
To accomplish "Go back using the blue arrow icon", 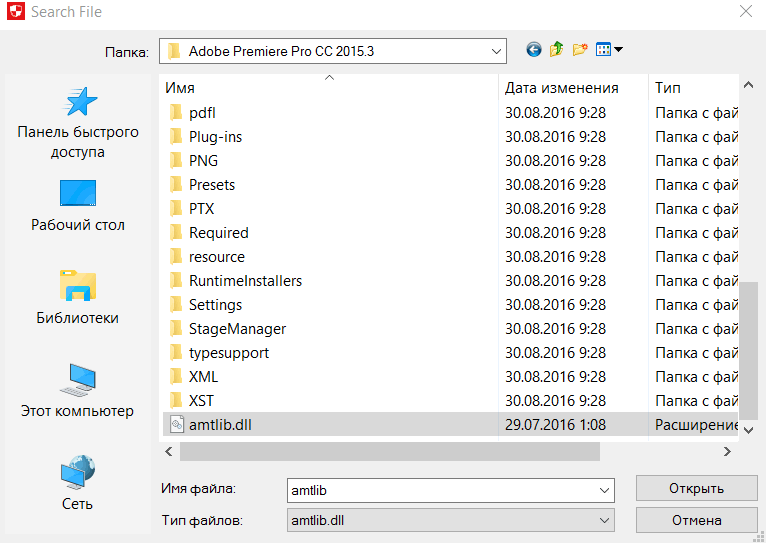I will click(533, 50).
